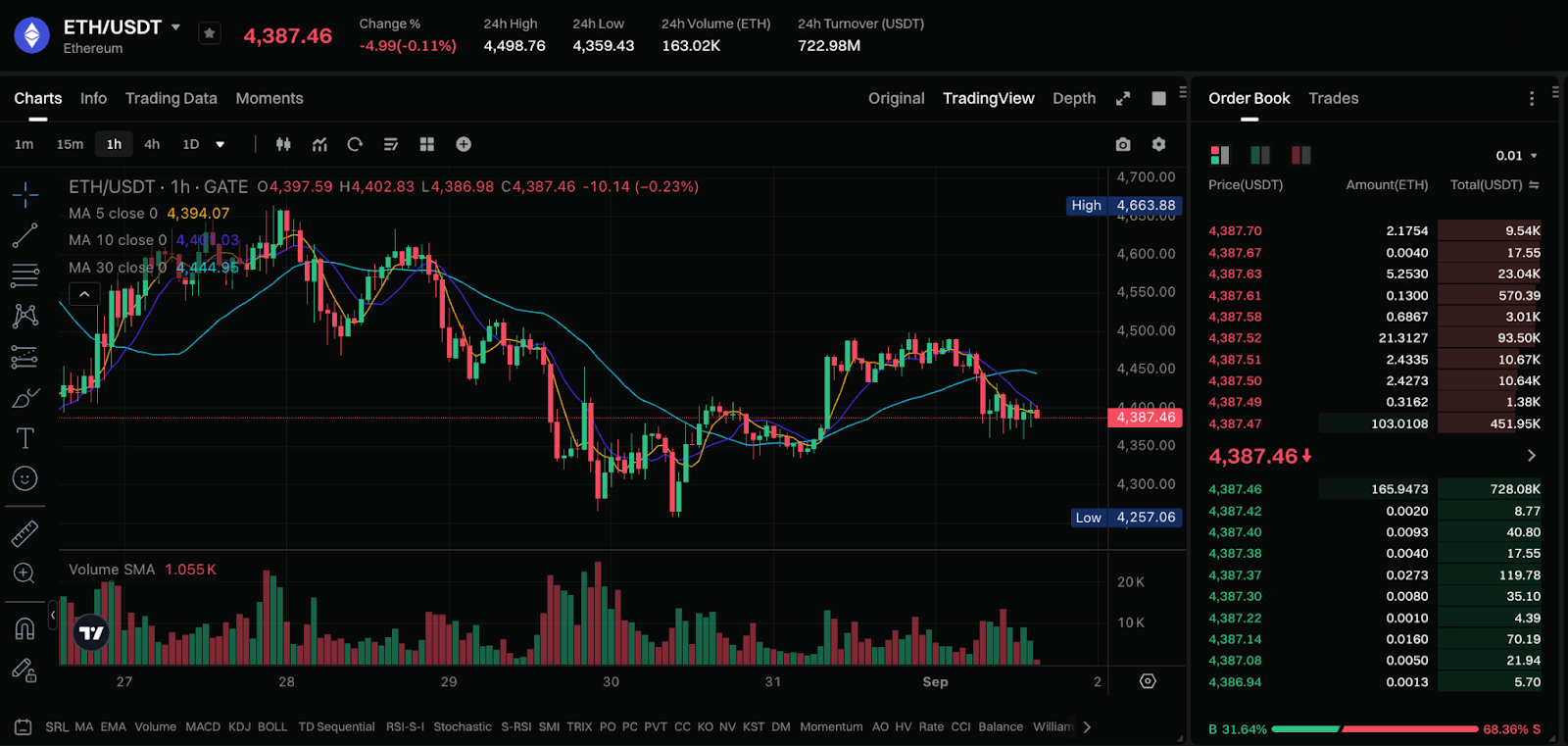Click the MA 30 close indicator label

pos(118,268)
